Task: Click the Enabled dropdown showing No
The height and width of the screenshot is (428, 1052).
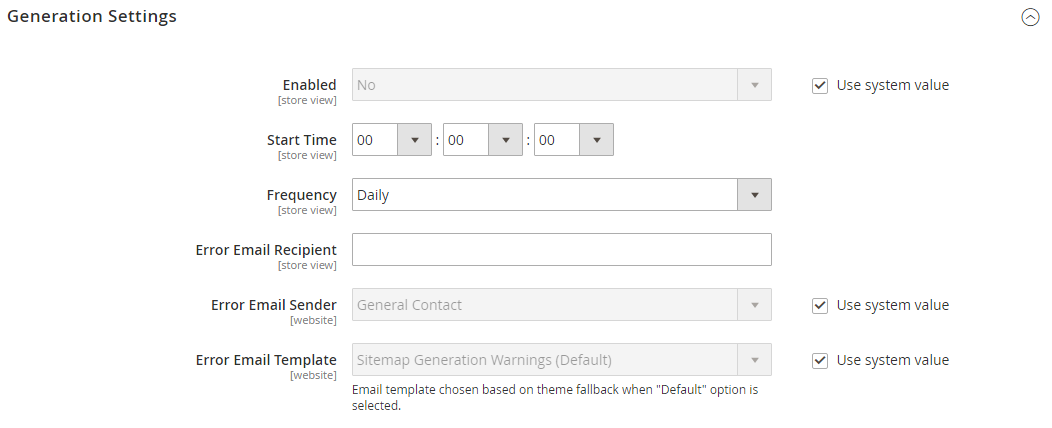Action: coord(545,85)
